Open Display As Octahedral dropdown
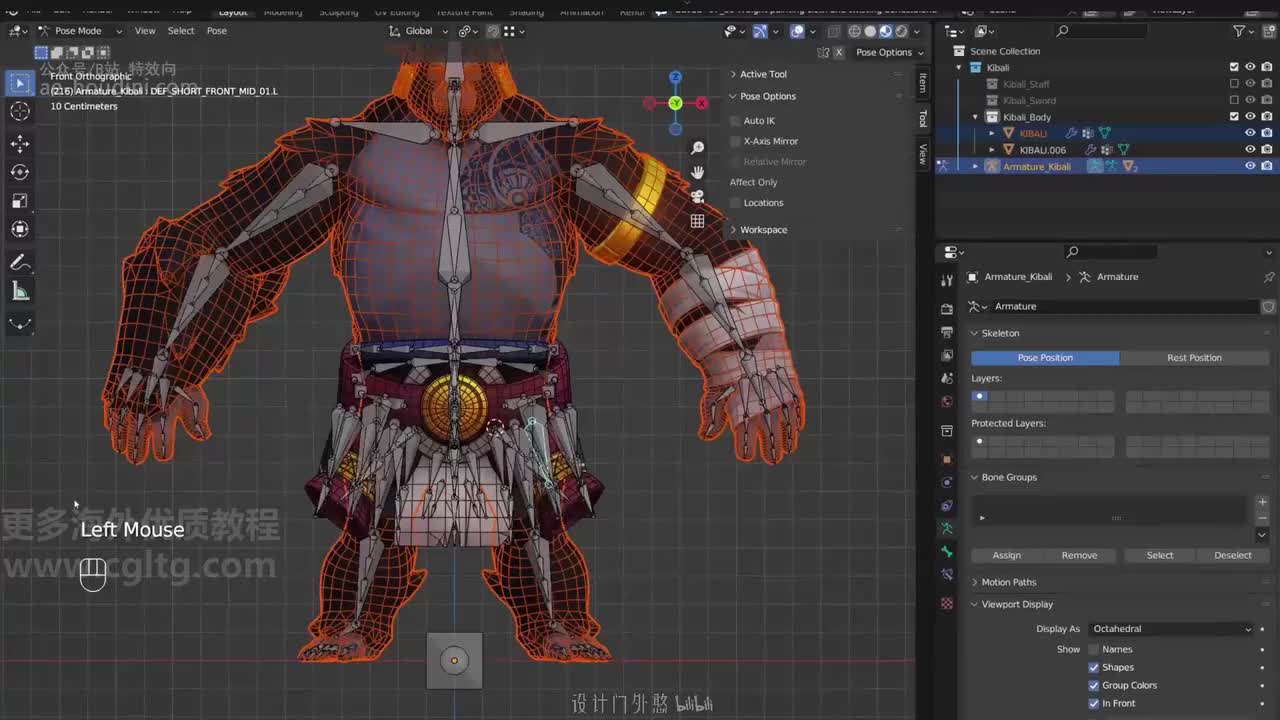The height and width of the screenshot is (720, 1280). click(1170, 629)
